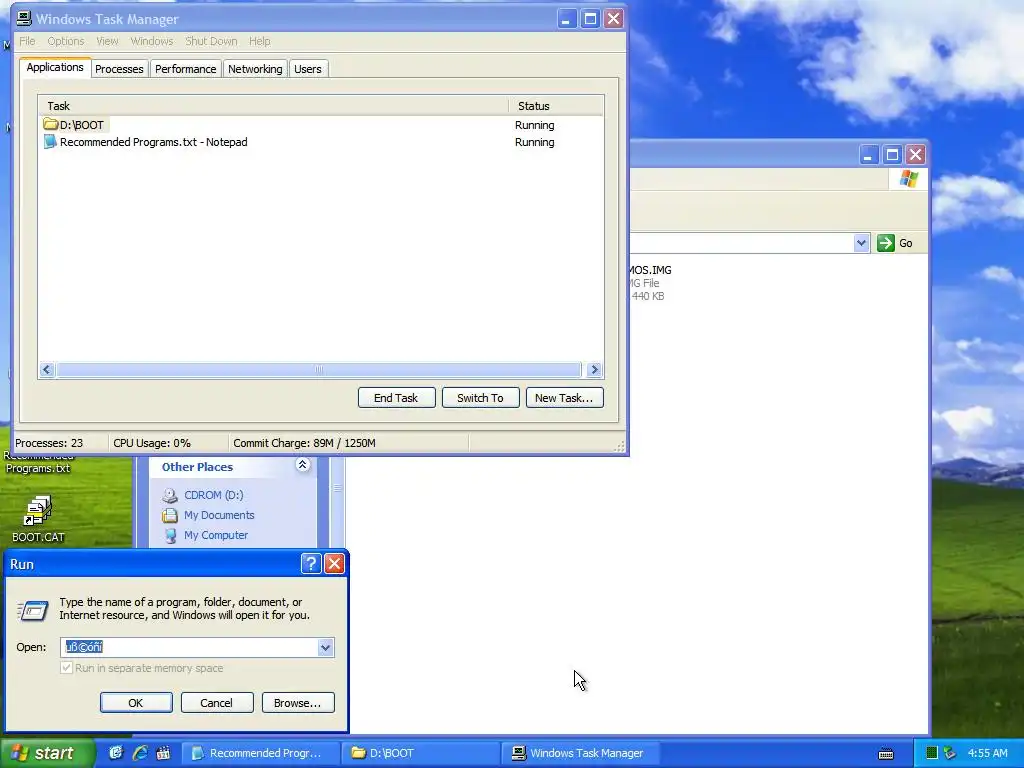Select the MOS.IMG file in Explorer
The width and height of the screenshot is (1024, 768).
click(x=649, y=283)
